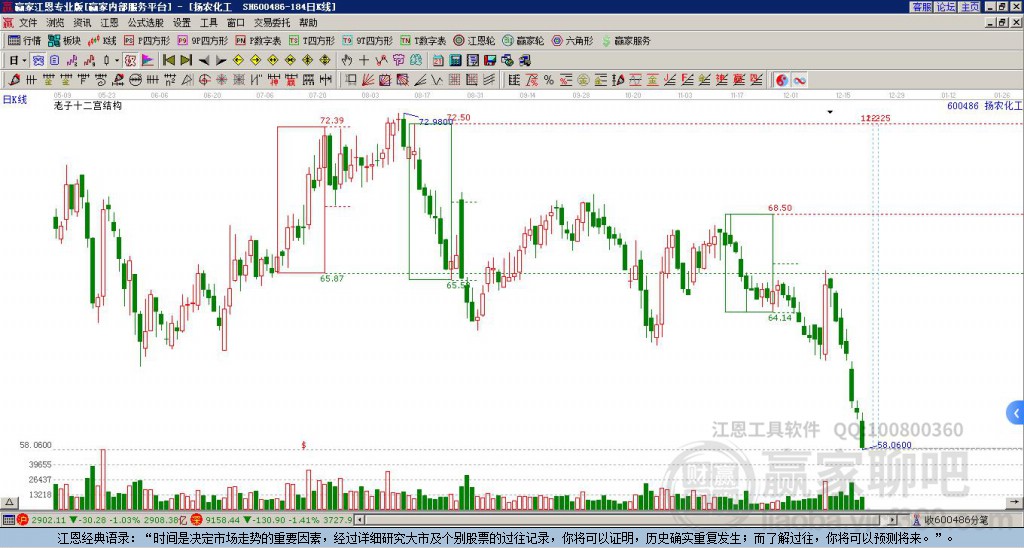Open the 赢家轮 tool
The height and width of the screenshot is (548, 1024).
[x=523, y=40]
